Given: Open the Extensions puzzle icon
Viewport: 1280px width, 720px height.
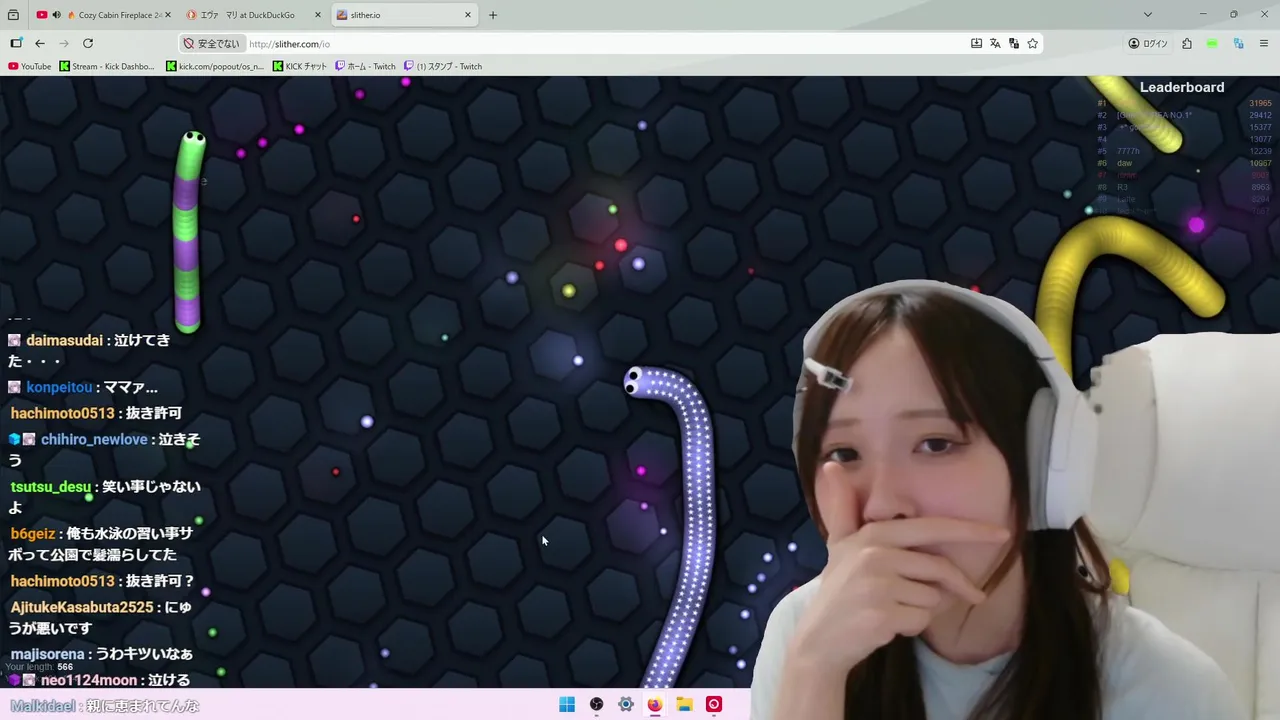Looking at the screenshot, I should pyautogui.click(x=1187, y=44).
